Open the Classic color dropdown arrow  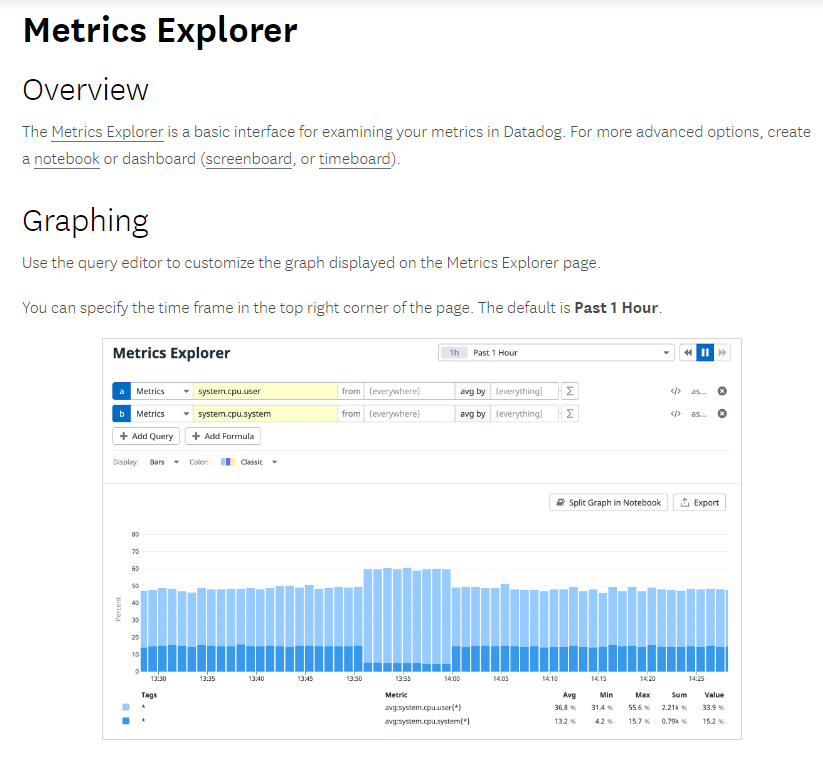point(275,462)
